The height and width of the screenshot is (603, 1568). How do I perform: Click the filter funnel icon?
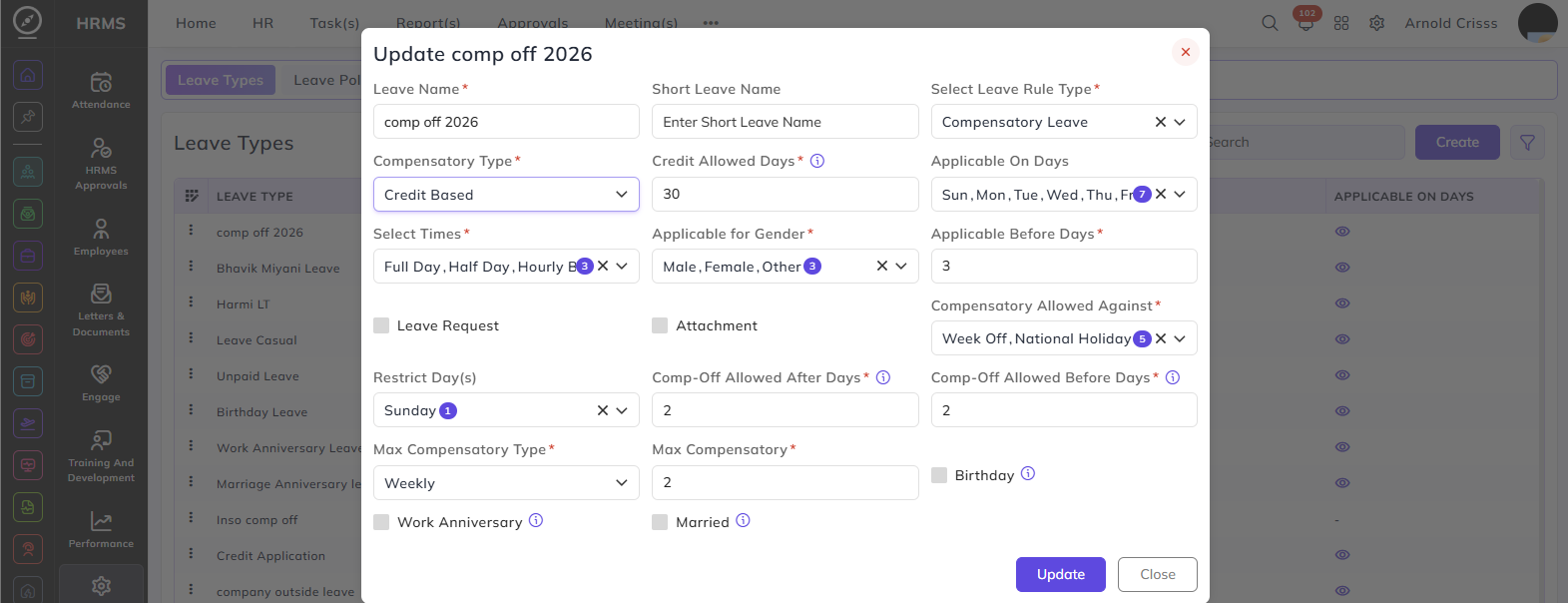(x=1527, y=143)
